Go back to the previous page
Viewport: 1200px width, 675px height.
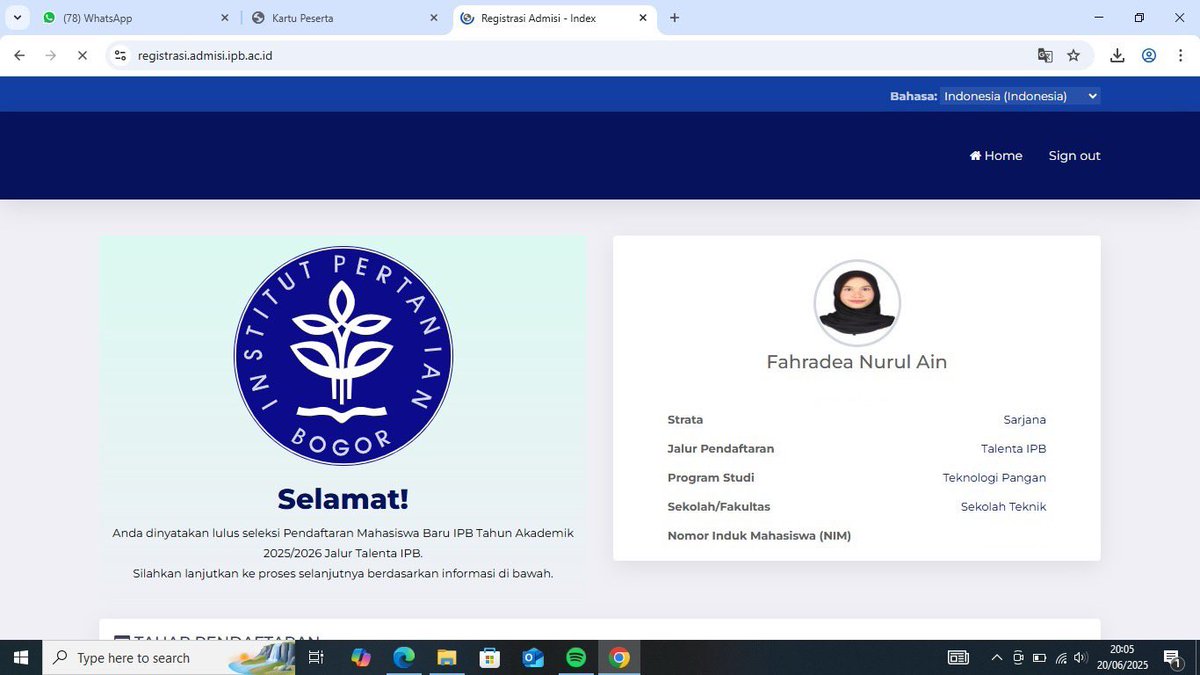[x=19, y=55]
